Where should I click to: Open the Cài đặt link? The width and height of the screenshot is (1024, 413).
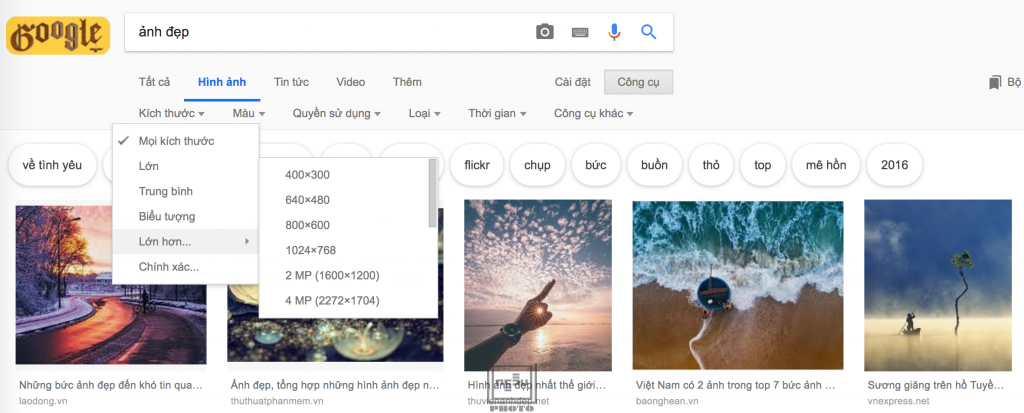point(573,82)
